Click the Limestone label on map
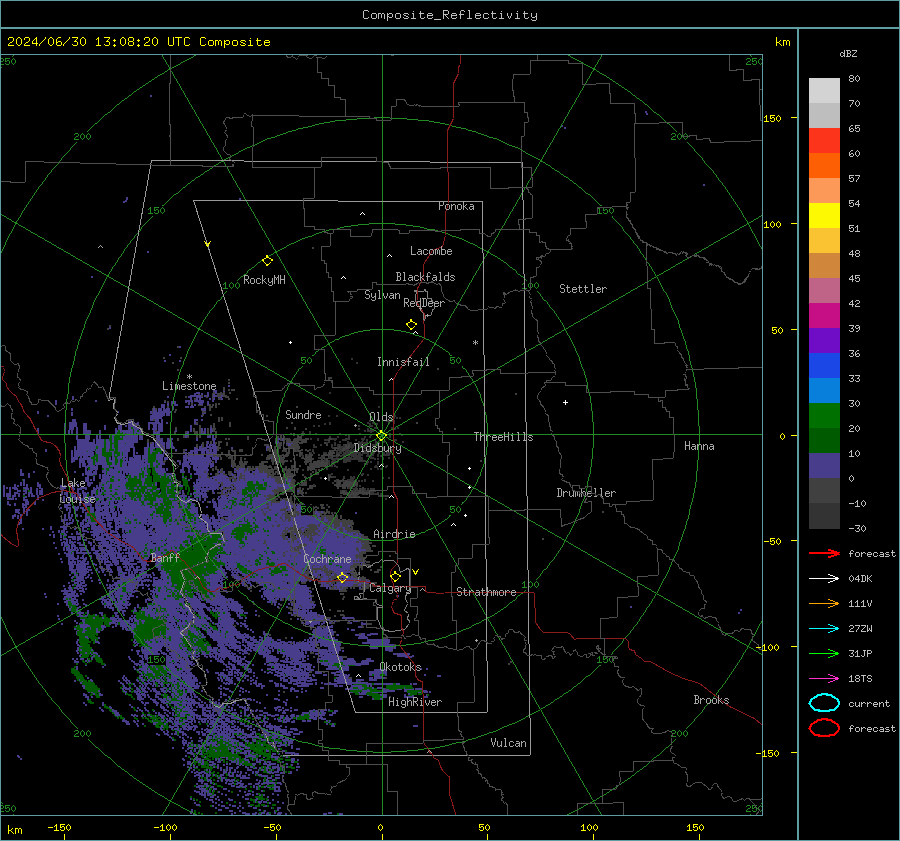This screenshot has width=900, height=841. (x=189, y=386)
